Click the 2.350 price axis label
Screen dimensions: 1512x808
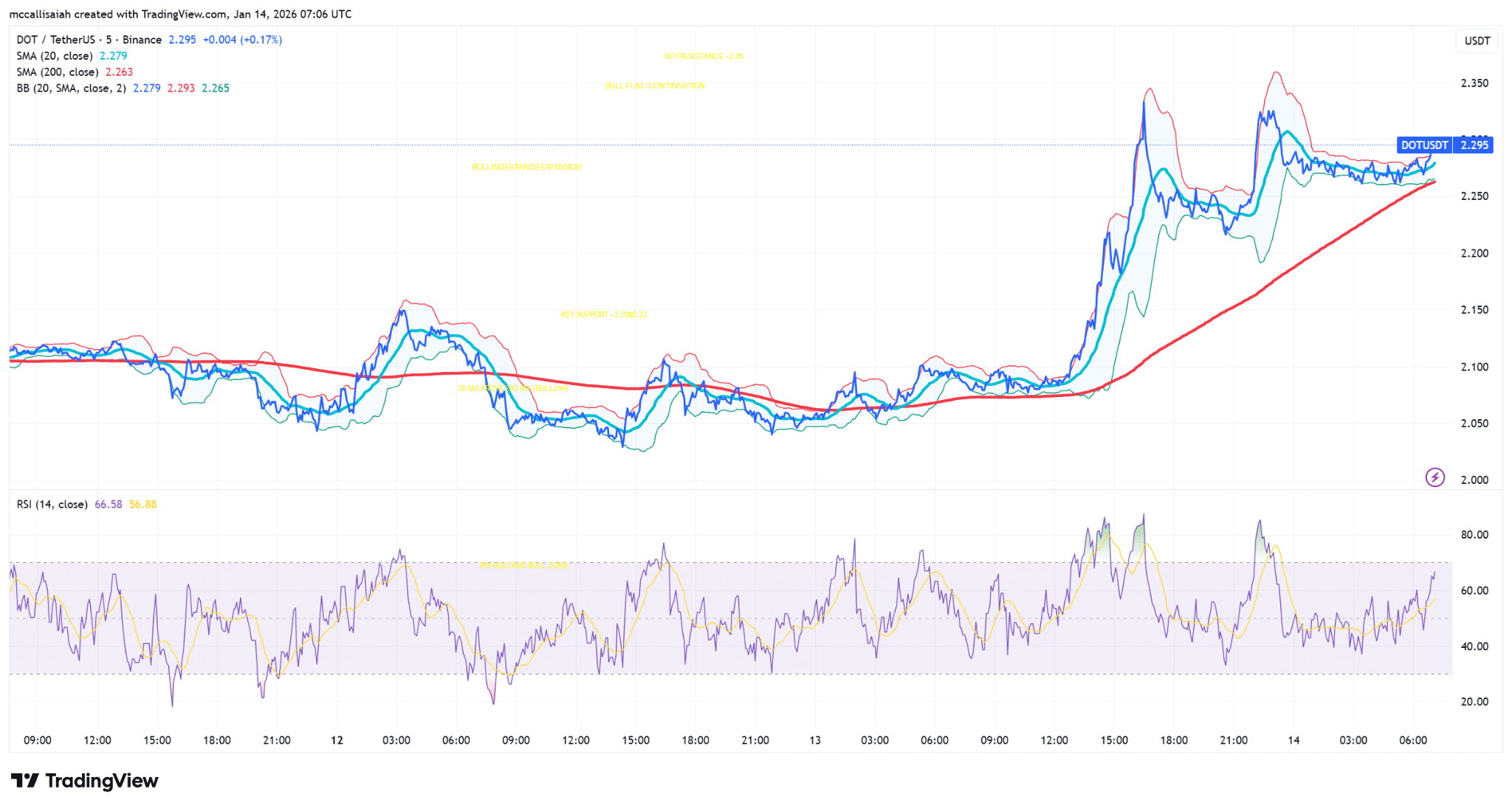1474,83
